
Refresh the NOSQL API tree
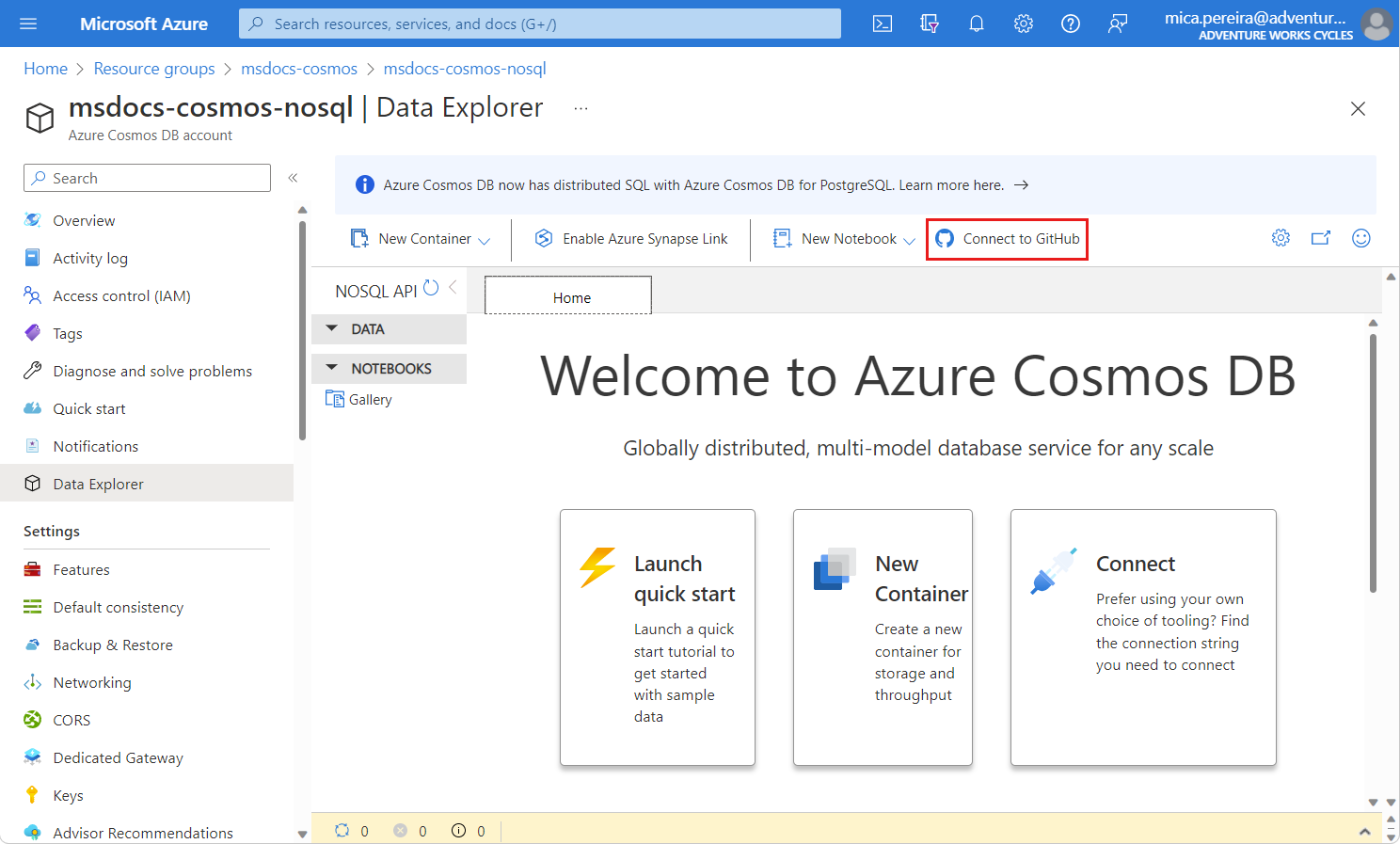tap(431, 288)
